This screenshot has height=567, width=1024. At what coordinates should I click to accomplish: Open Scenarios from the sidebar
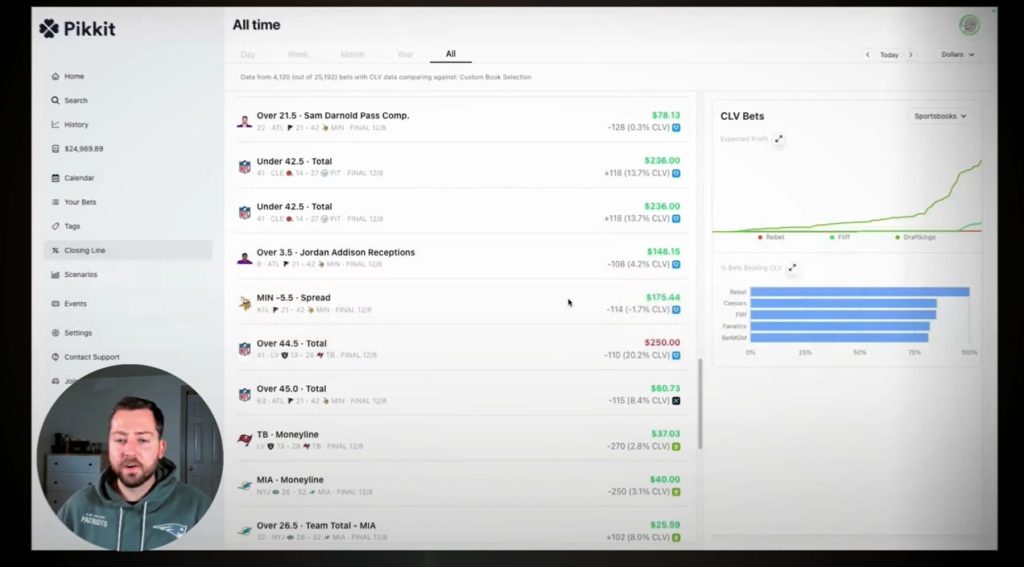click(80, 274)
